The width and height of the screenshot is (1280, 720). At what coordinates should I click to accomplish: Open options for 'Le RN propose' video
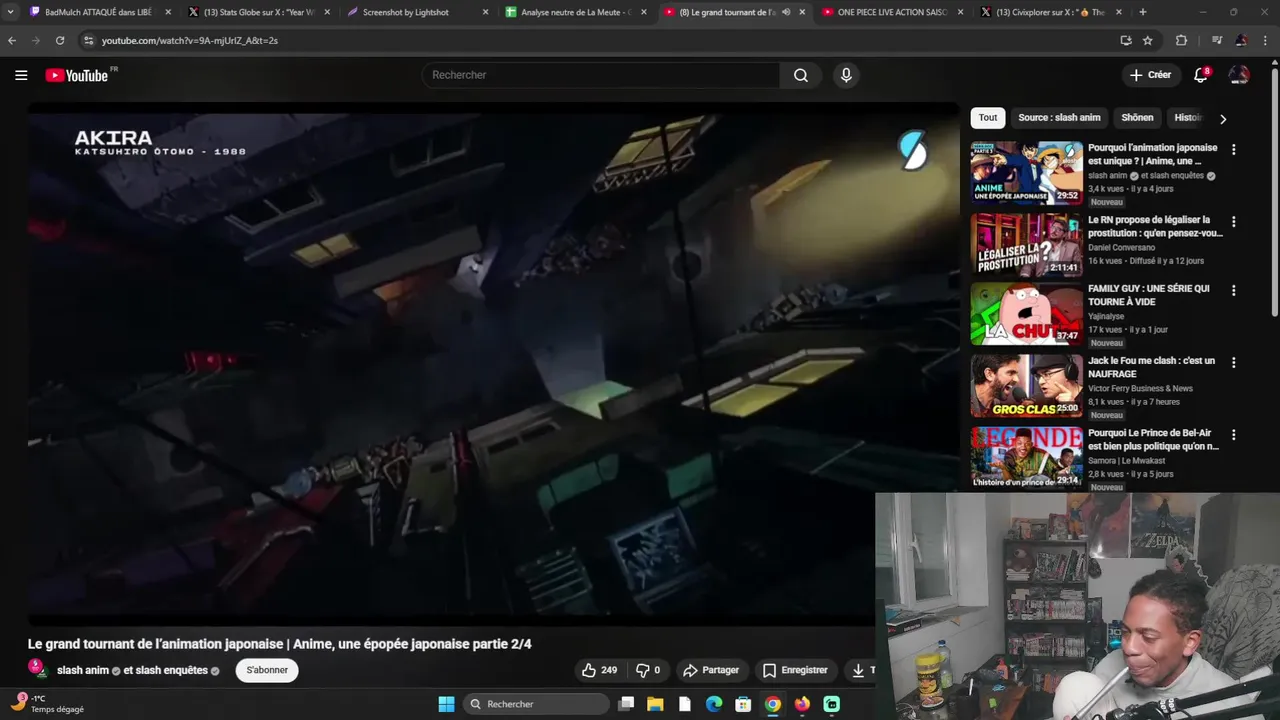tap(1233, 221)
